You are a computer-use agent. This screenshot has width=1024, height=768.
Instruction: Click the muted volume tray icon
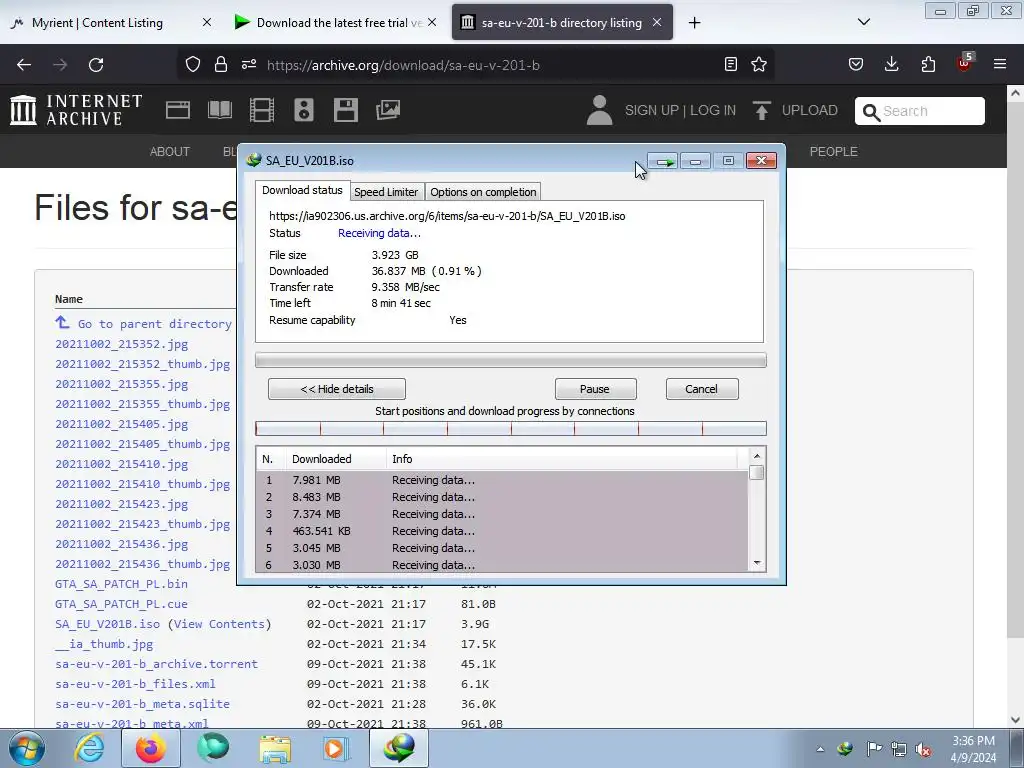click(923, 750)
